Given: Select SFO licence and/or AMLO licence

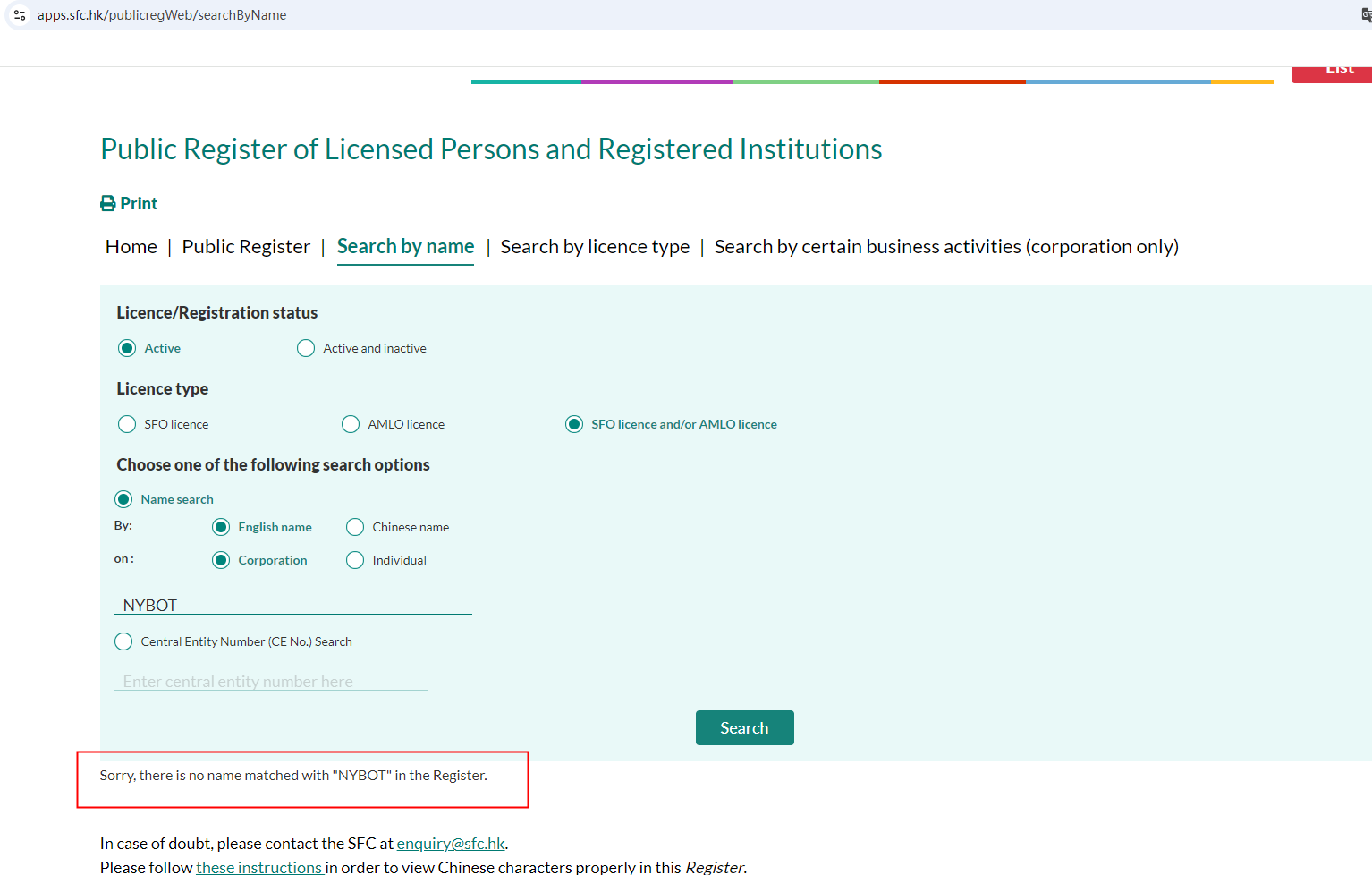Looking at the screenshot, I should pyautogui.click(x=574, y=424).
